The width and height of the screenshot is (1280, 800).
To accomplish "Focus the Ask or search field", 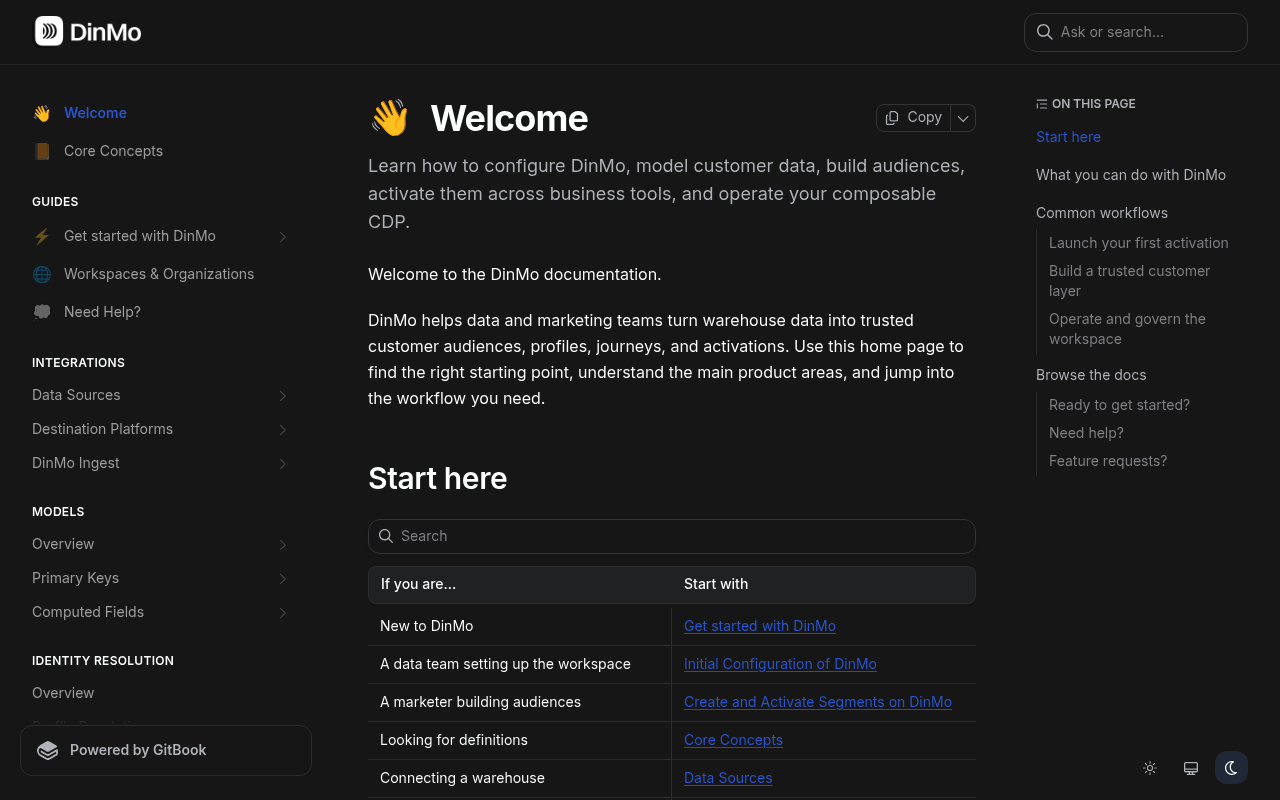I will 1136,32.
